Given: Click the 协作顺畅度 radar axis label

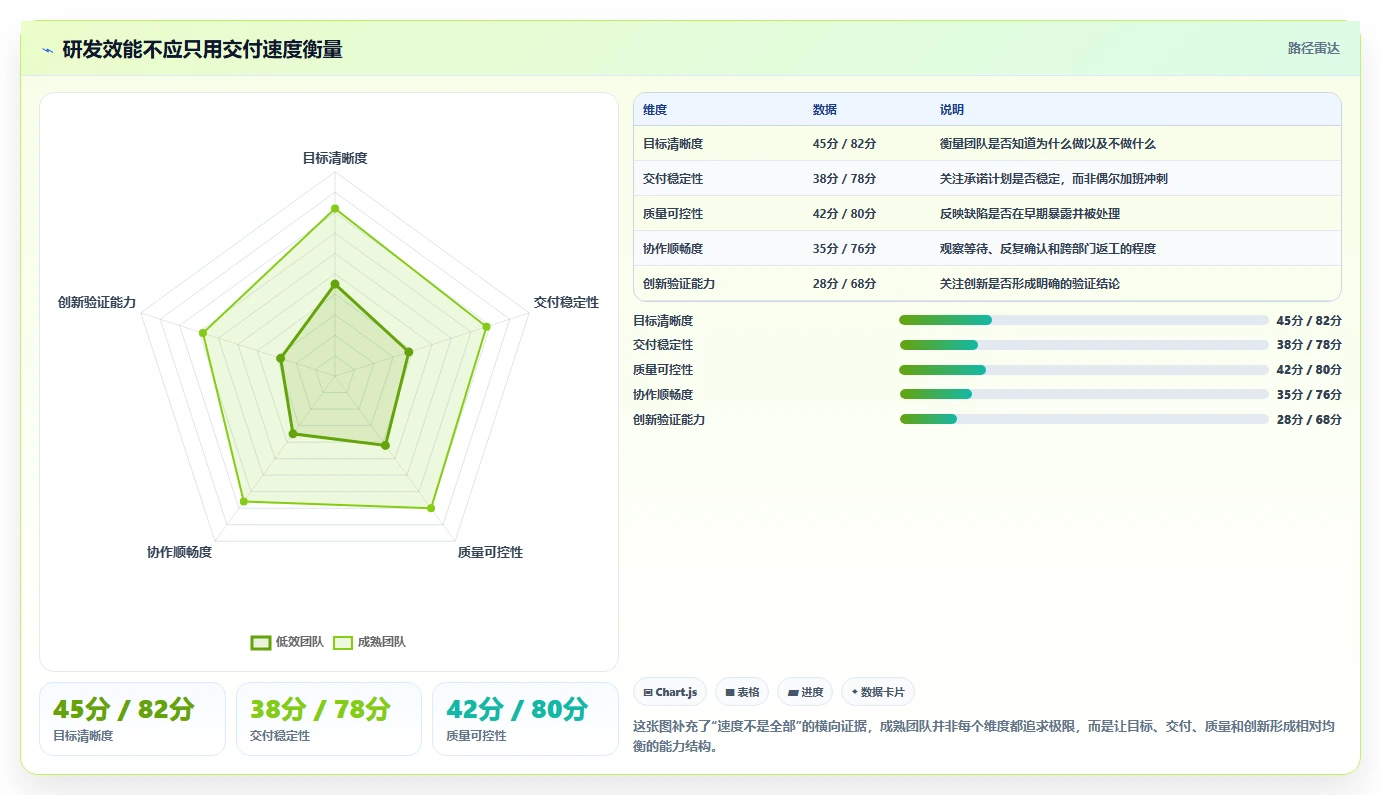Looking at the screenshot, I should 179,552.
